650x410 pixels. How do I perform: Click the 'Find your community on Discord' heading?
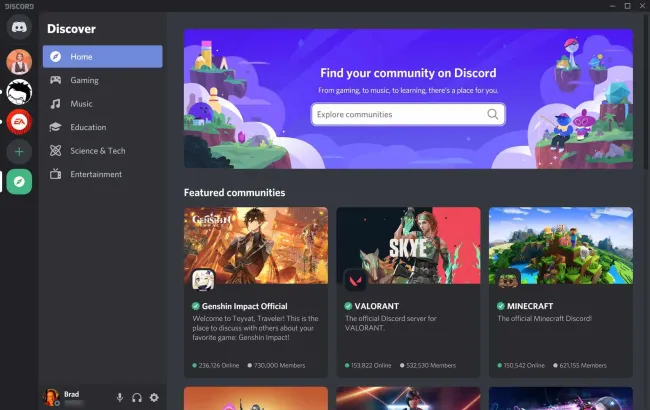[x=408, y=73]
